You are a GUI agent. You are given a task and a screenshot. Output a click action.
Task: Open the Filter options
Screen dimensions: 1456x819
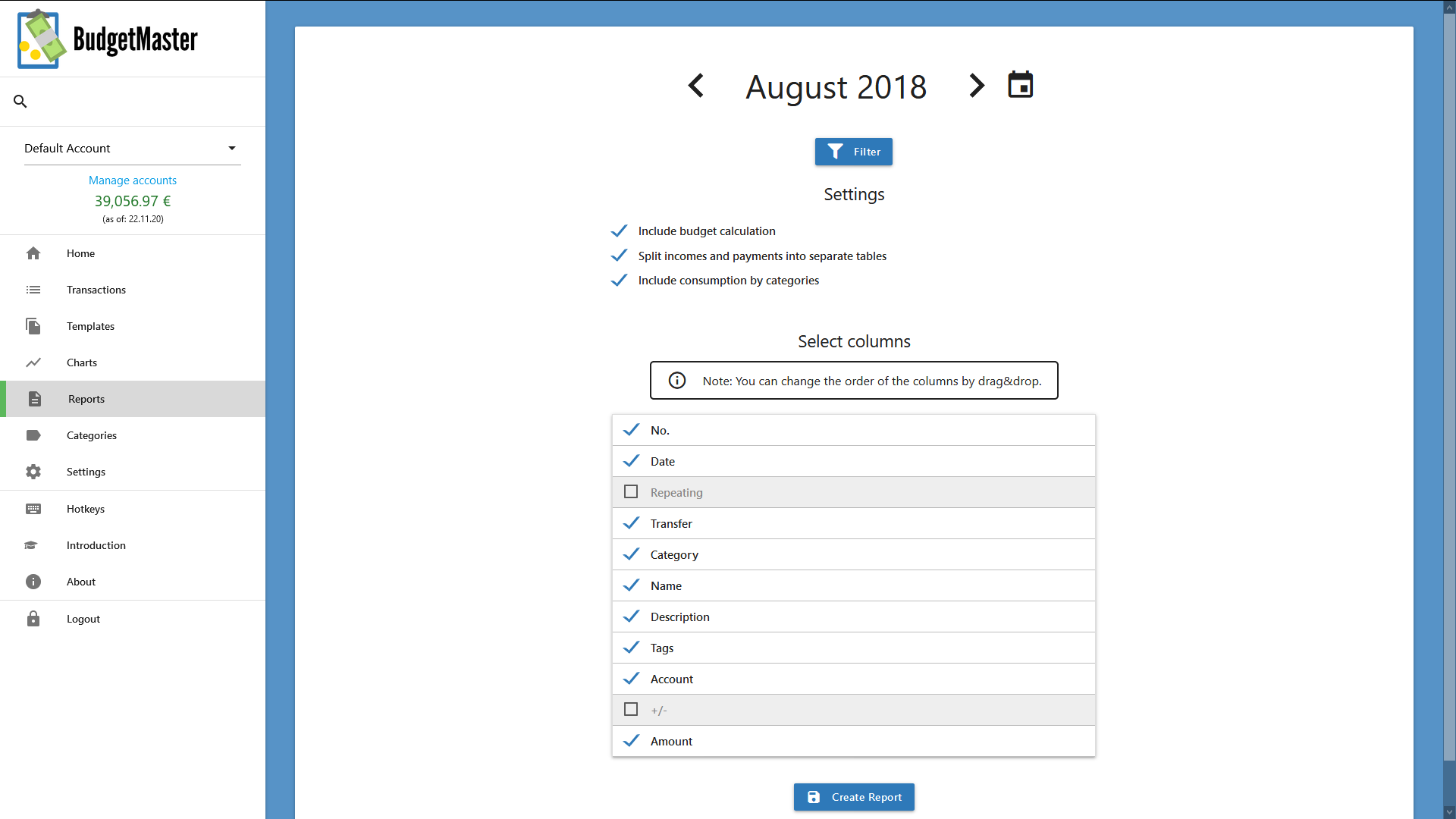[x=854, y=152]
